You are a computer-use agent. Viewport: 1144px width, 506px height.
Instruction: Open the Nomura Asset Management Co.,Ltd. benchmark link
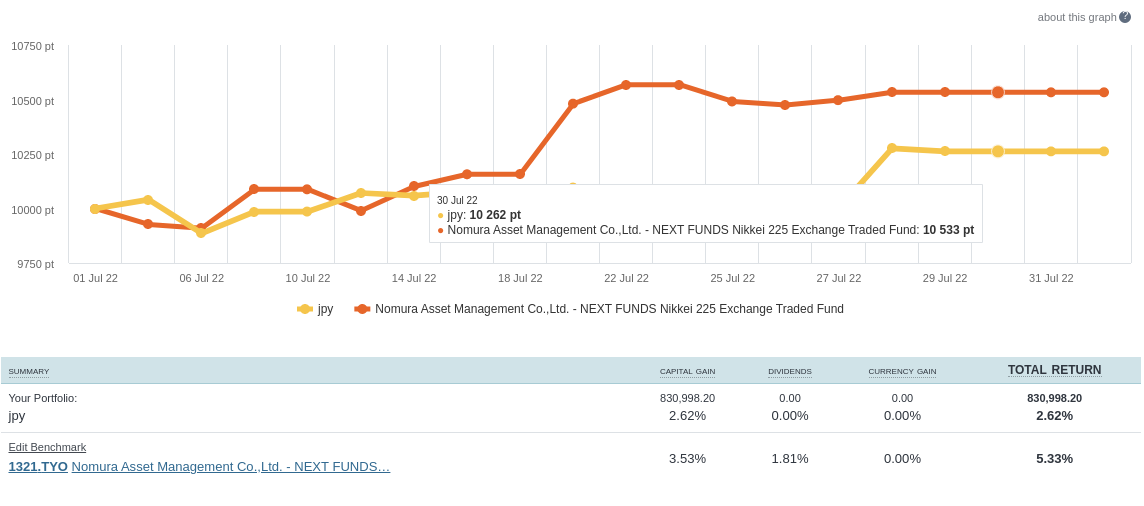click(x=230, y=466)
